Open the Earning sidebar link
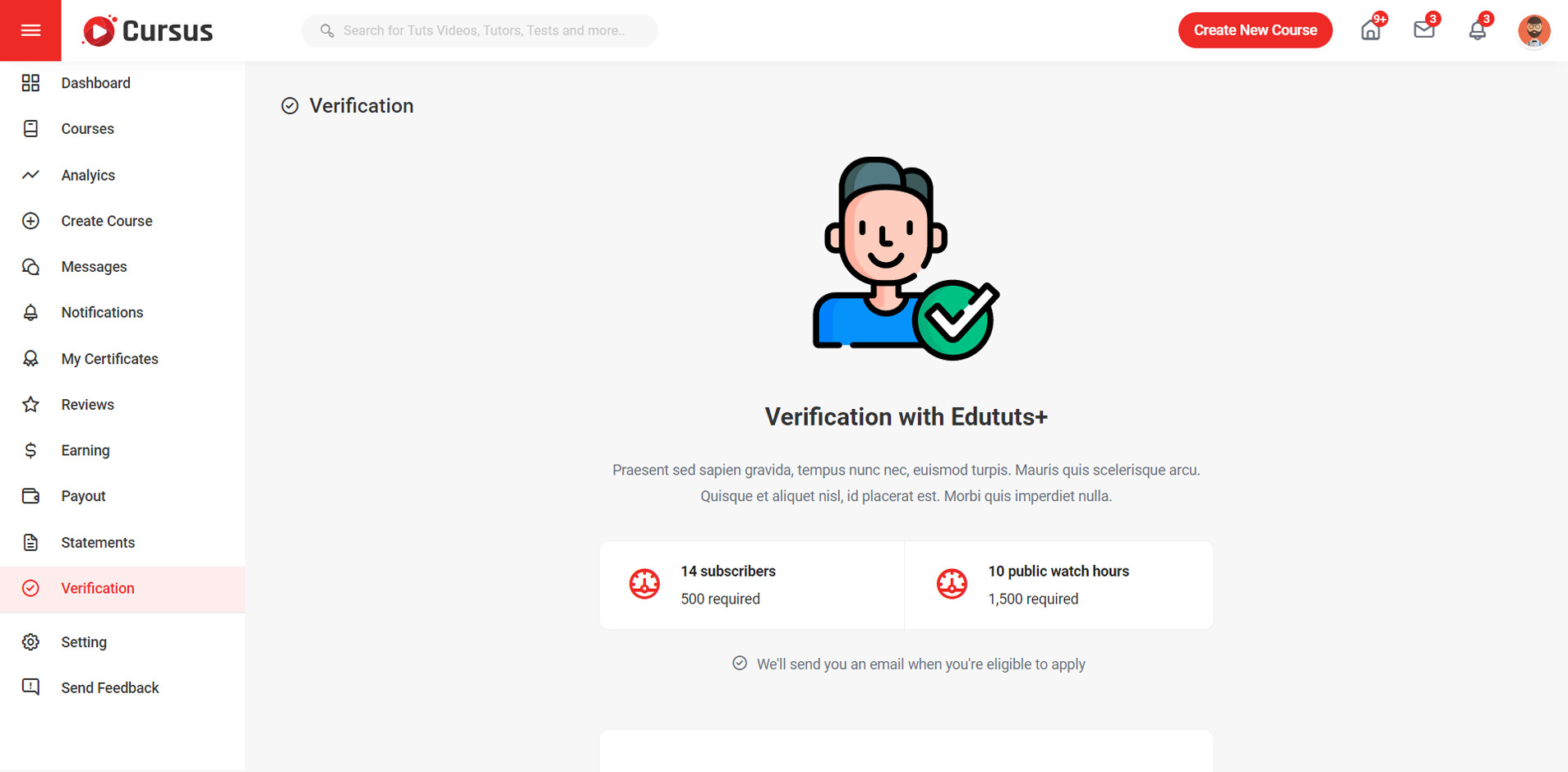1568x772 pixels. [85, 450]
